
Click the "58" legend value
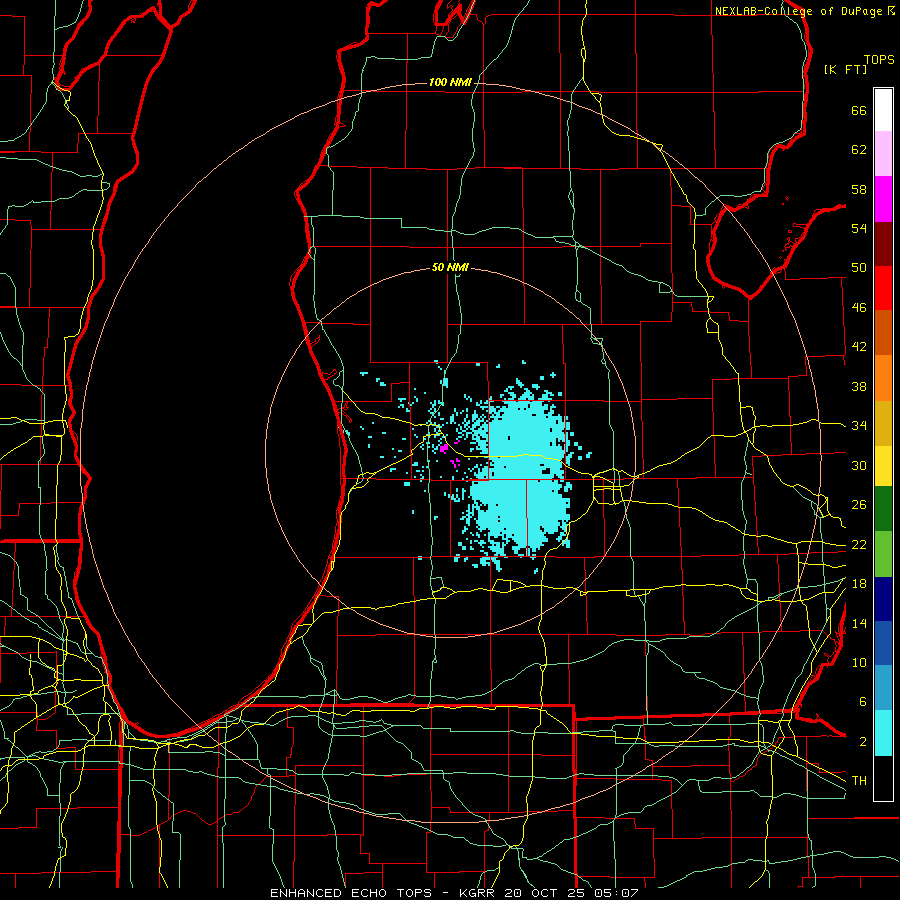tap(859, 189)
